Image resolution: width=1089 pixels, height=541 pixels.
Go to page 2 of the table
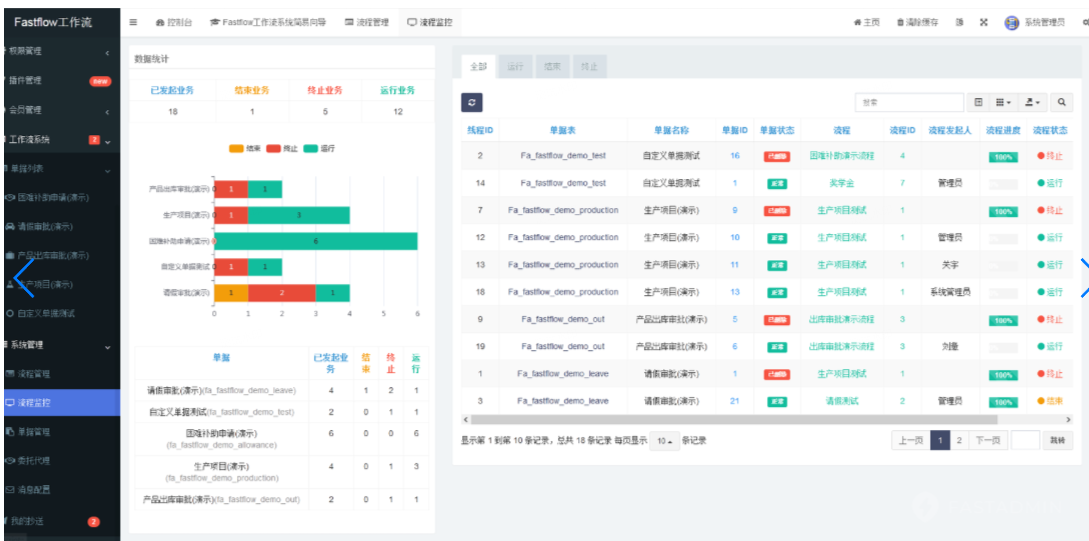tap(959, 440)
